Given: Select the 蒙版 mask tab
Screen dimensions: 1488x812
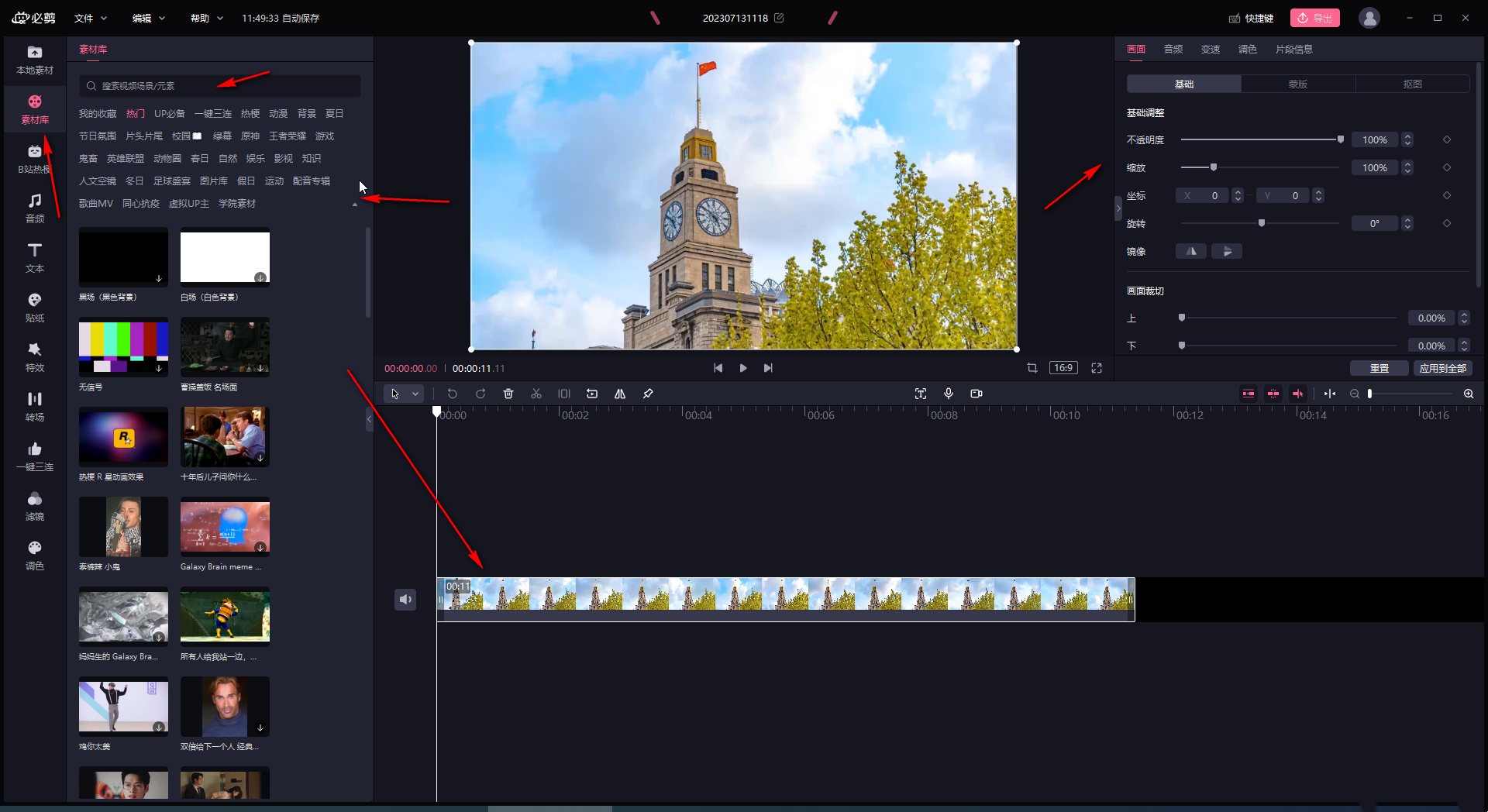Looking at the screenshot, I should [x=1298, y=84].
